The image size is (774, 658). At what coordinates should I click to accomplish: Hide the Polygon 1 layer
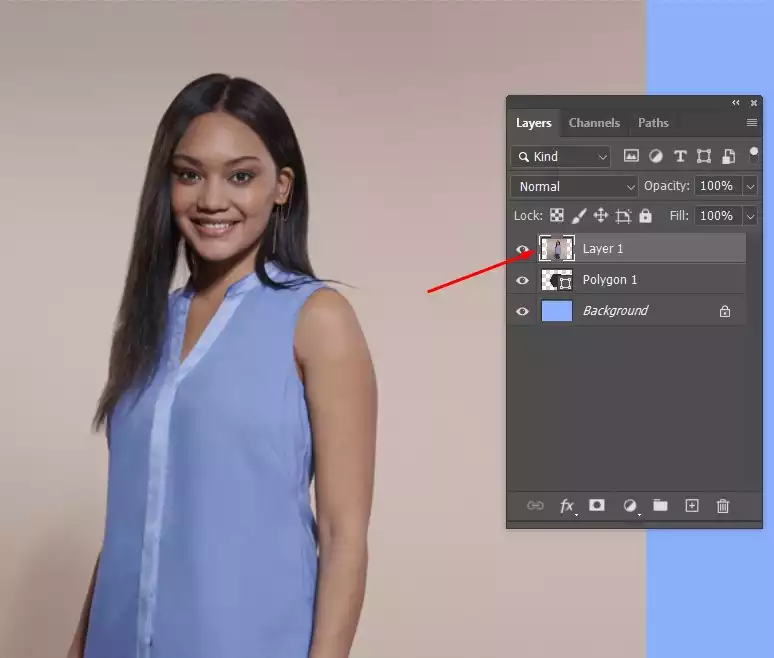(522, 280)
